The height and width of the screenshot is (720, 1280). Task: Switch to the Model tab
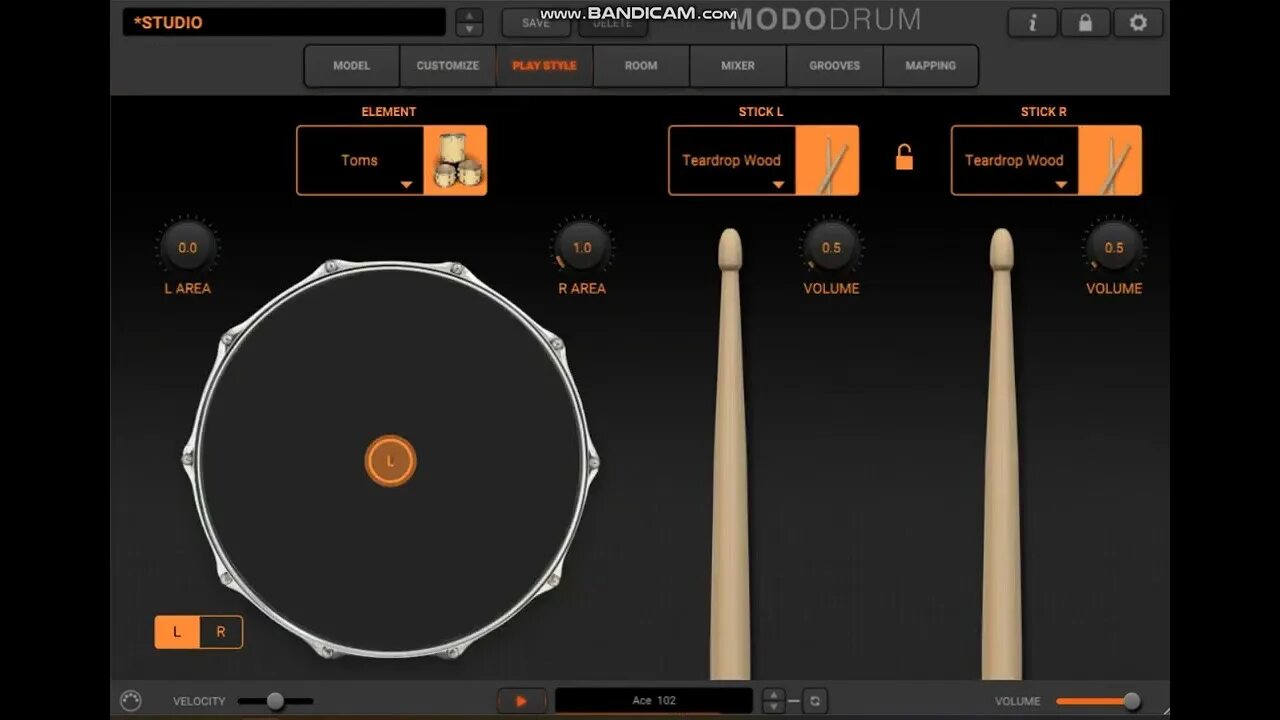pyautogui.click(x=352, y=66)
